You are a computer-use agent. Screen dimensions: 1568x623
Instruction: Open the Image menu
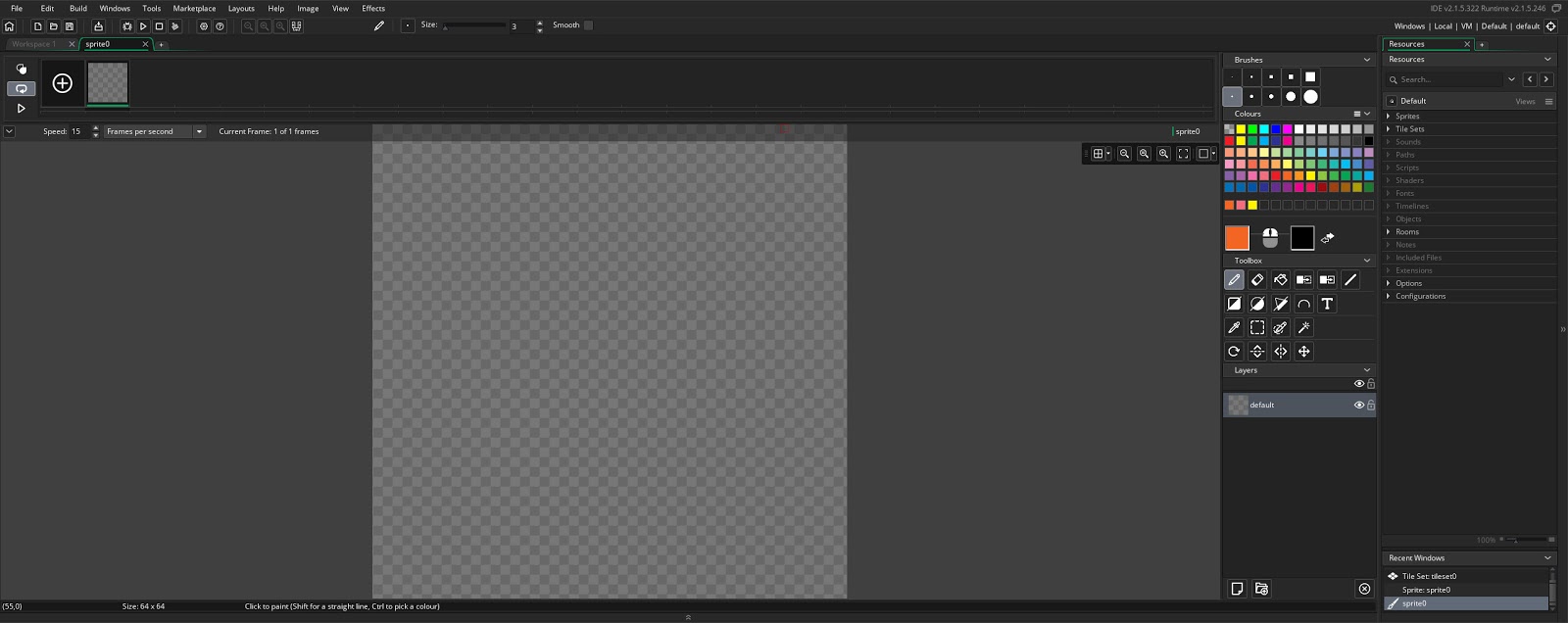pos(308,8)
